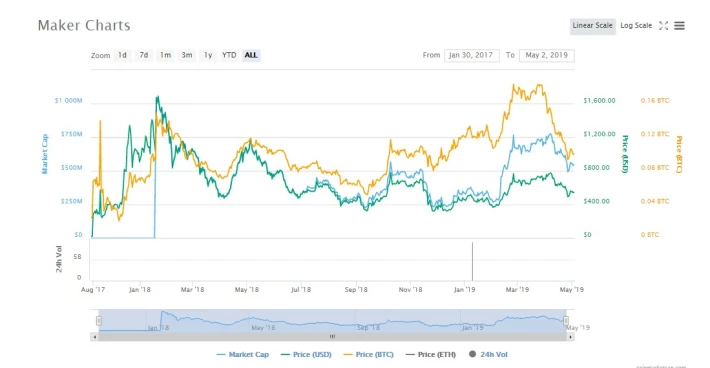710x368 pixels.
Task: Click the 0.04 BTC axis label
Action: [x=655, y=201]
